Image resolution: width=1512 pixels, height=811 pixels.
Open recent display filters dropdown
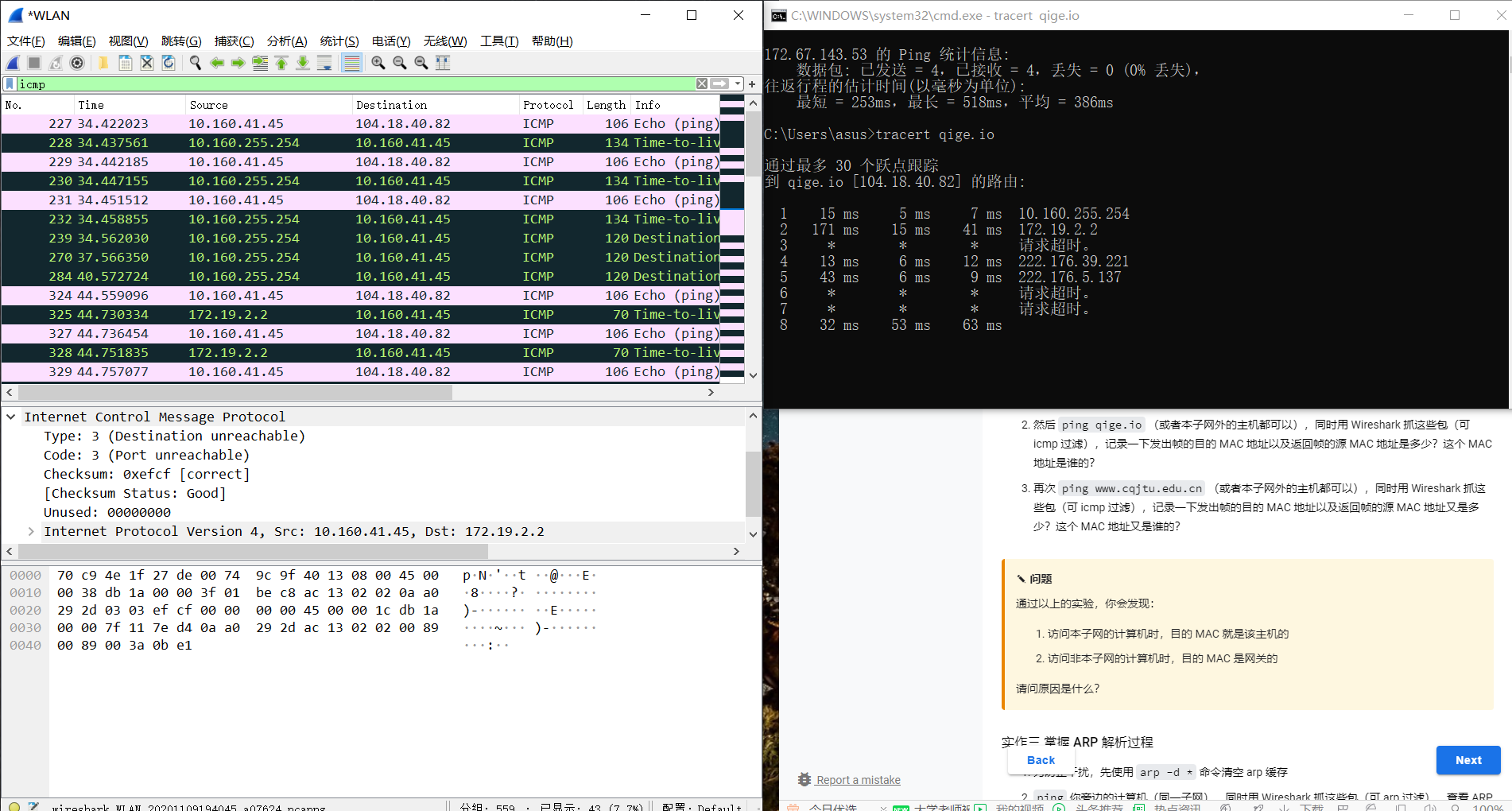pyautogui.click(x=738, y=83)
